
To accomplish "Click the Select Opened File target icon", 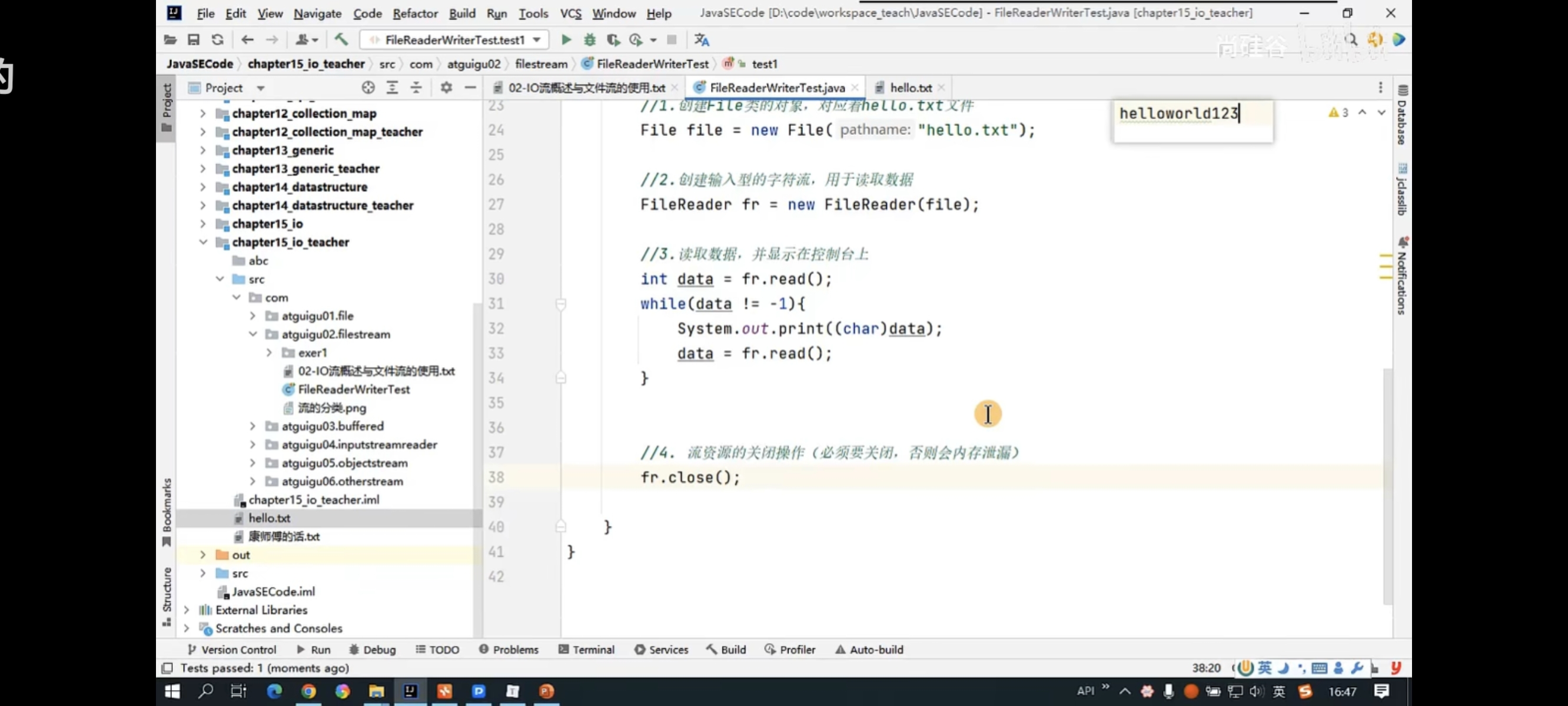I will point(368,88).
